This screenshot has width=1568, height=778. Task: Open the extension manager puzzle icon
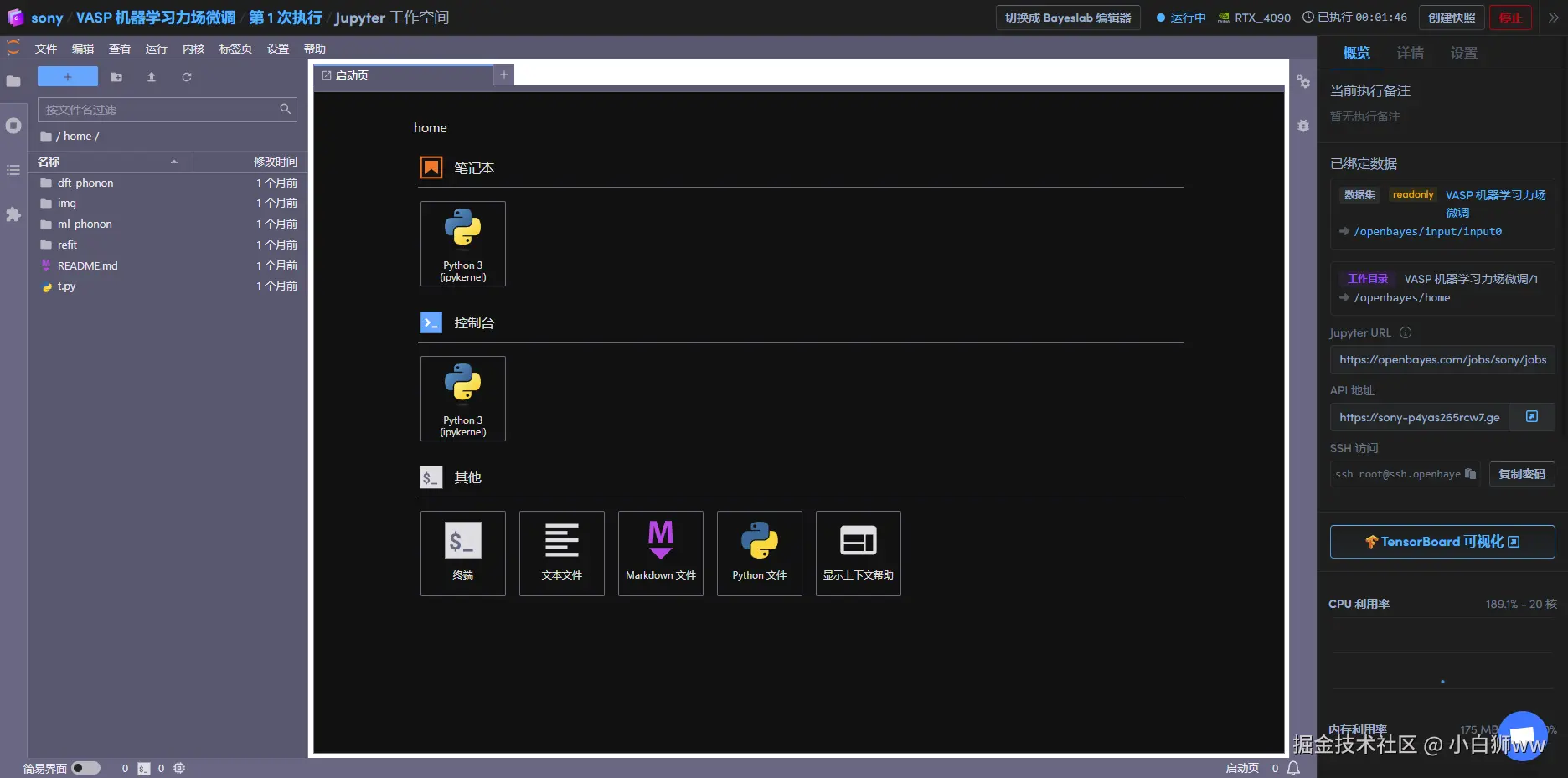(13, 214)
